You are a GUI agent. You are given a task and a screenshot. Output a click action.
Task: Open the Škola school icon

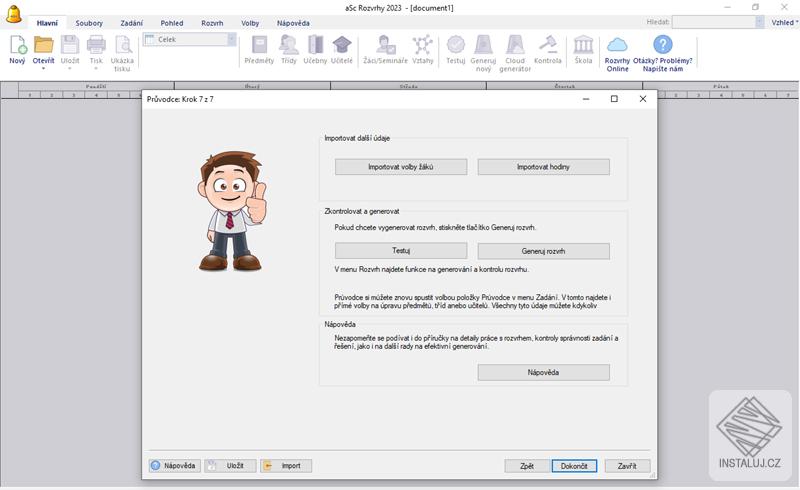pos(583,45)
